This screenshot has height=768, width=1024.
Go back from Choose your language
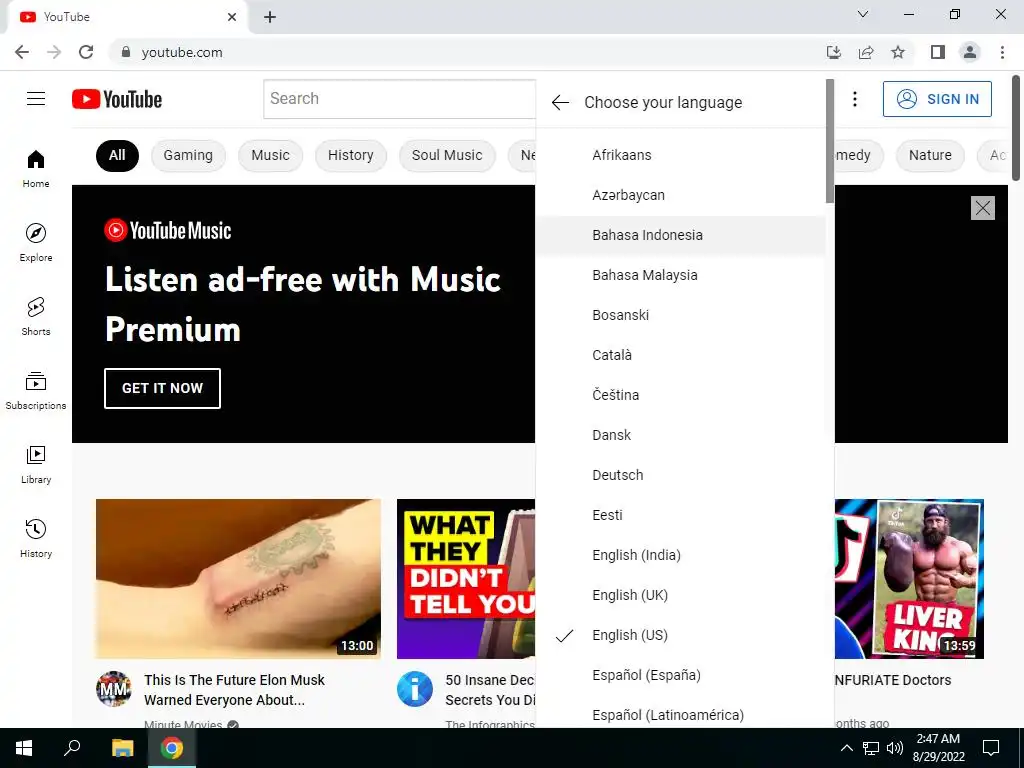(x=560, y=103)
